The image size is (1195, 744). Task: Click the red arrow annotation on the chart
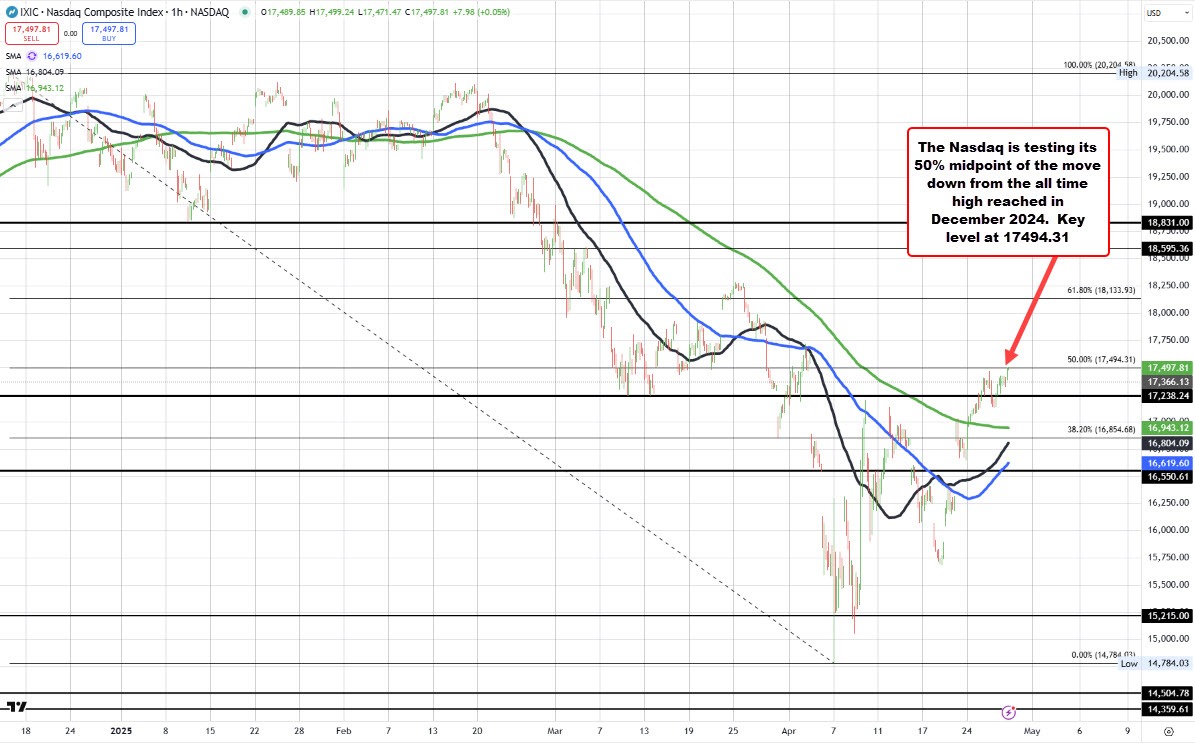click(x=1030, y=315)
